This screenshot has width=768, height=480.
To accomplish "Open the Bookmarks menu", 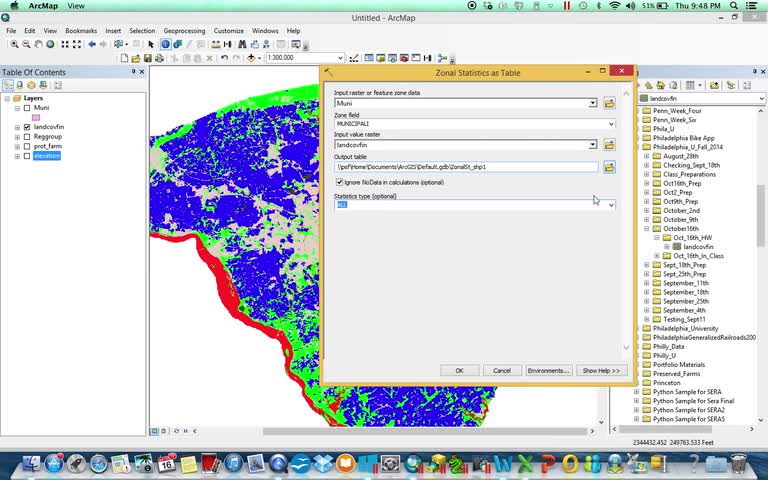I will (81, 30).
